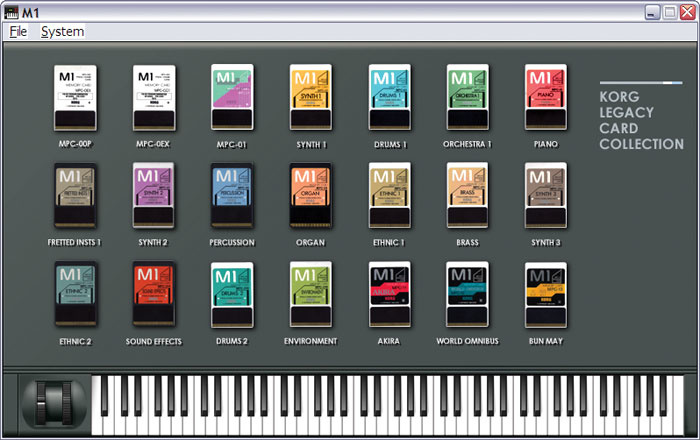Choose the FRETTED INSTS 1 card
The width and height of the screenshot is (700, 440).
tap(75, 197)
